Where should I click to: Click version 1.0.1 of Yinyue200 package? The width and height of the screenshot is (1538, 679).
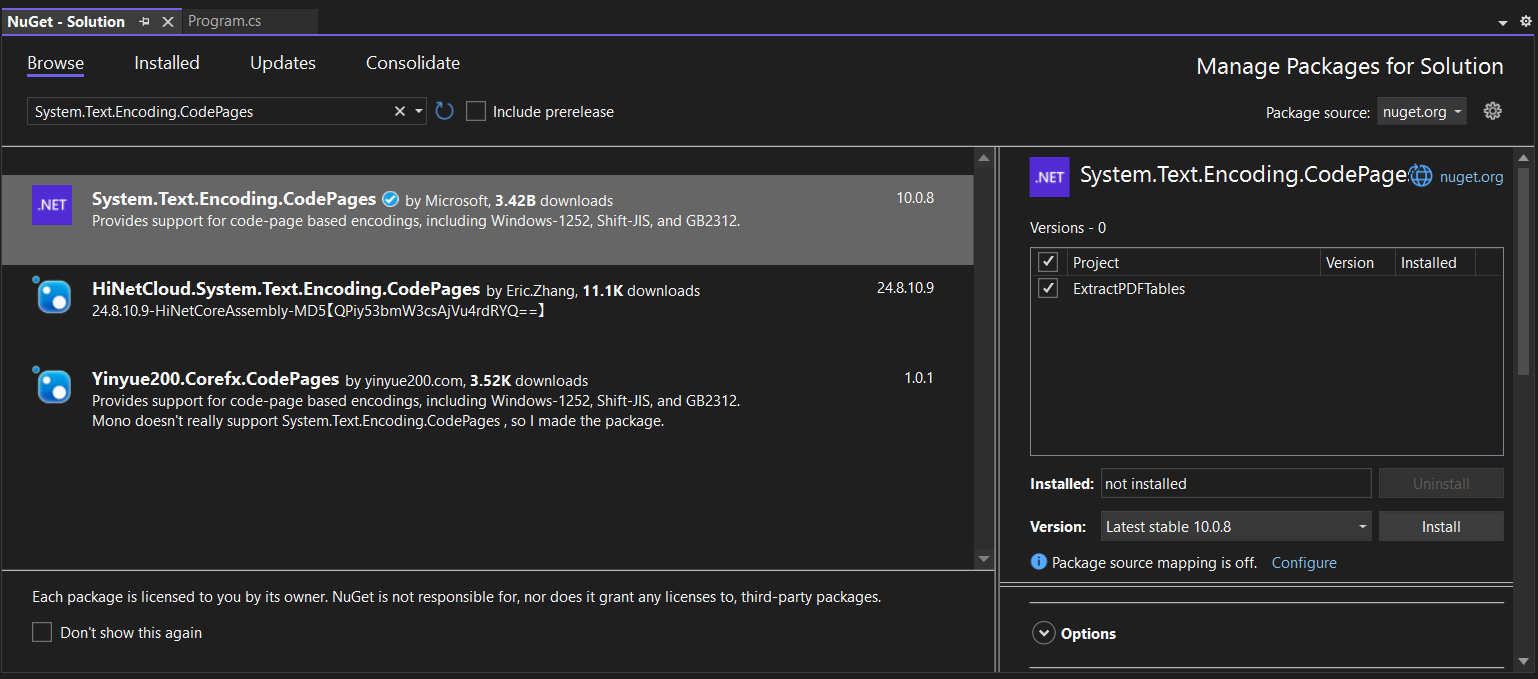(x=919, y=378)
